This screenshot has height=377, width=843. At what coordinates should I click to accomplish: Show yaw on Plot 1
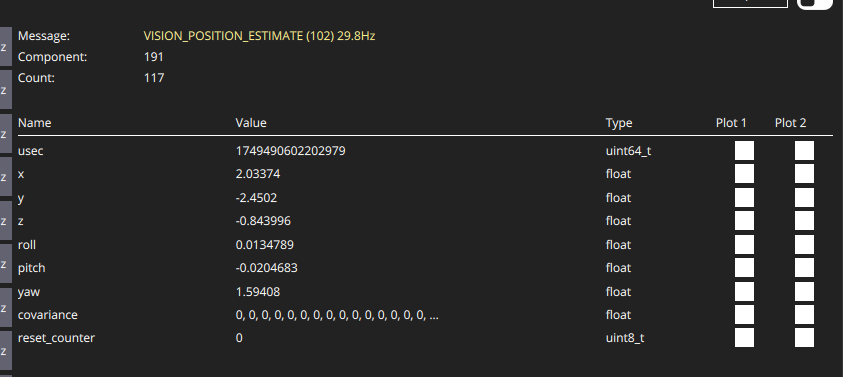744,291
